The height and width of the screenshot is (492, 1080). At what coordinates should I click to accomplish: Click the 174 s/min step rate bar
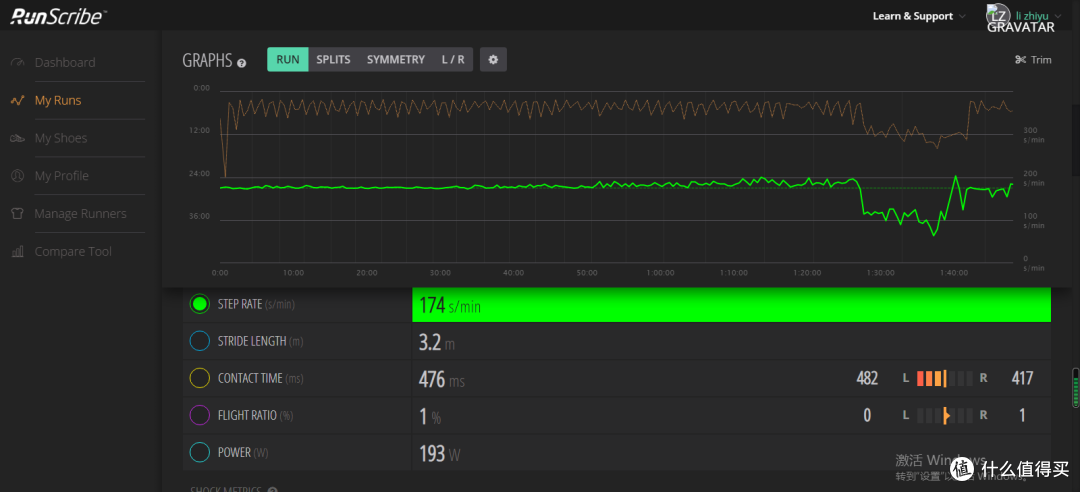point(731,305)
